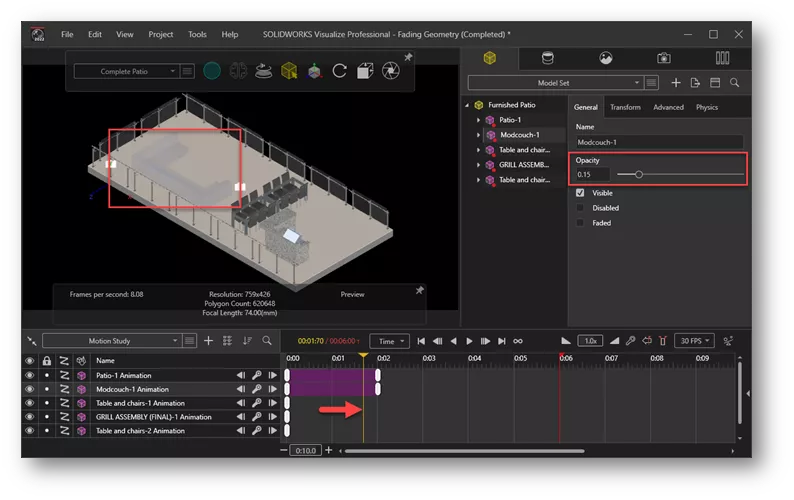Open the Appearances tab cylinder icon
The image size is (794, 500).
[547, 58]
